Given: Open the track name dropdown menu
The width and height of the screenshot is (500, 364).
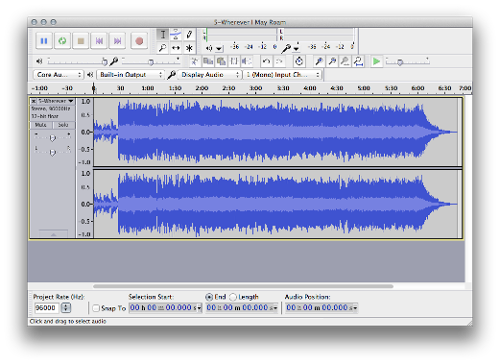Looking at the screenshot, I should [56, 101].
